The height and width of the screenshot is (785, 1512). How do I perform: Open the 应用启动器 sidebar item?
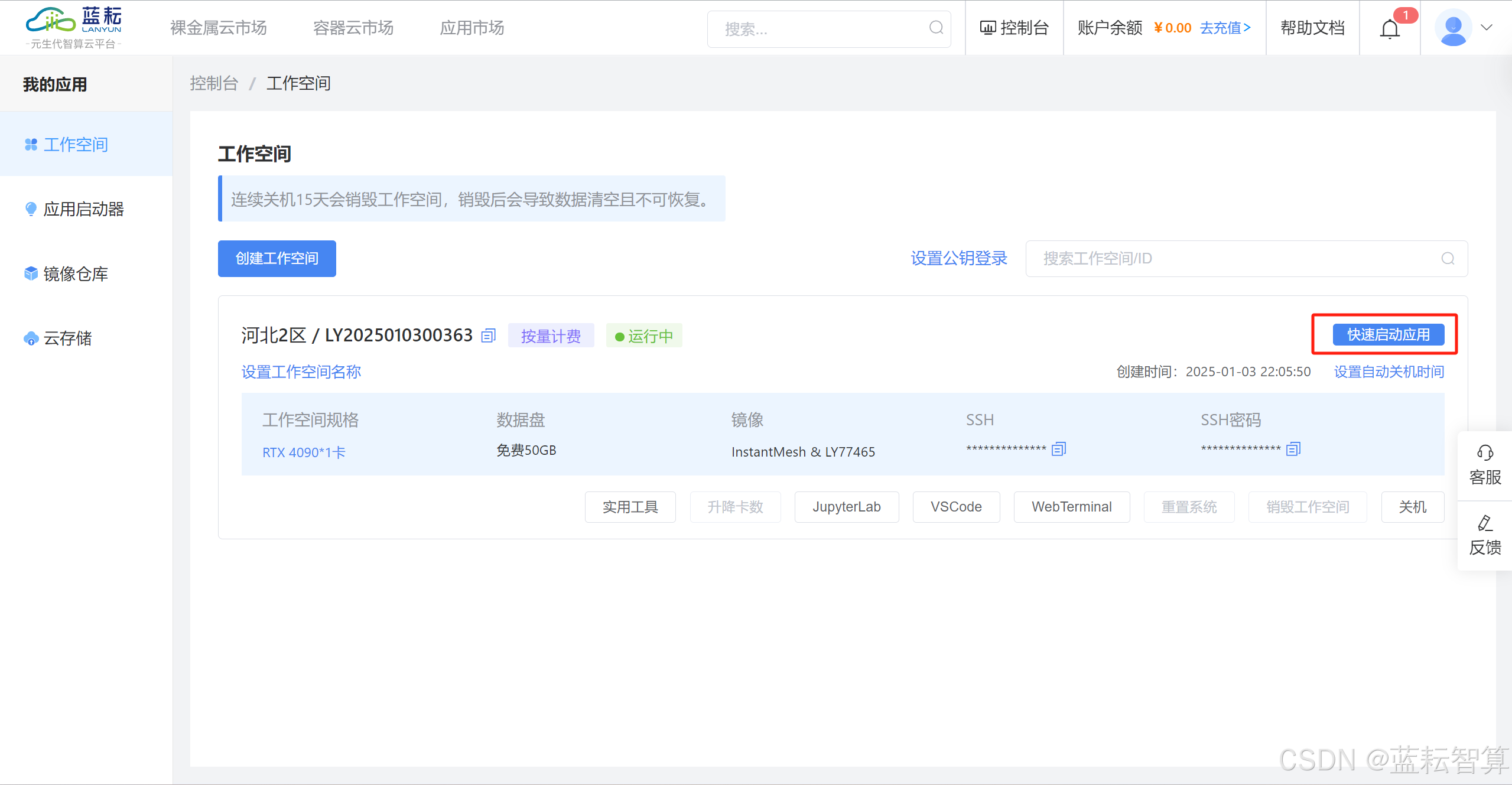point(83,209)
